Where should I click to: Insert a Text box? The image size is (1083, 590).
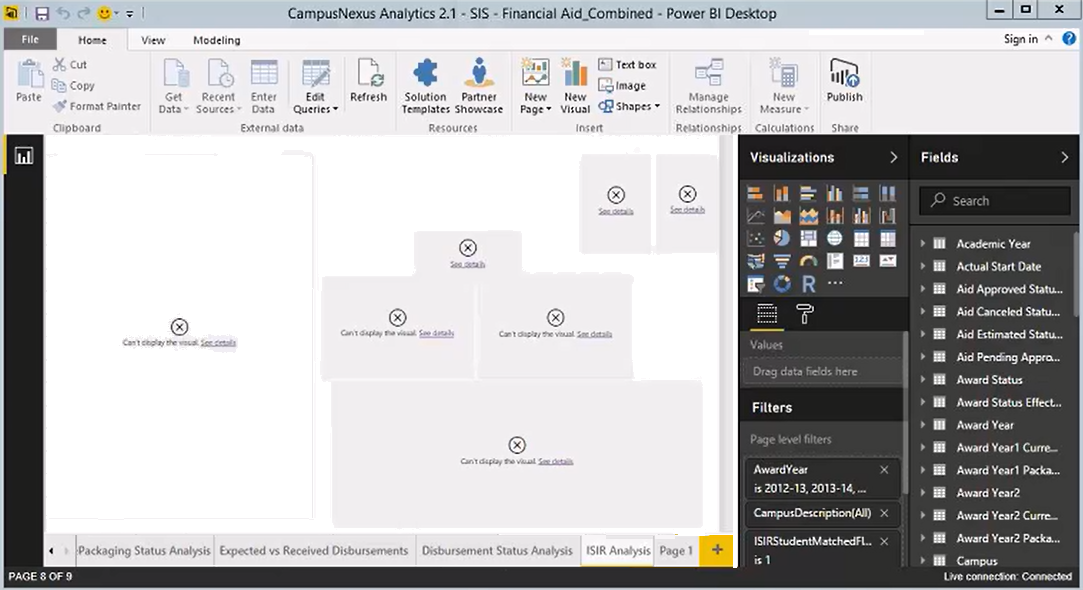[627, 64]
